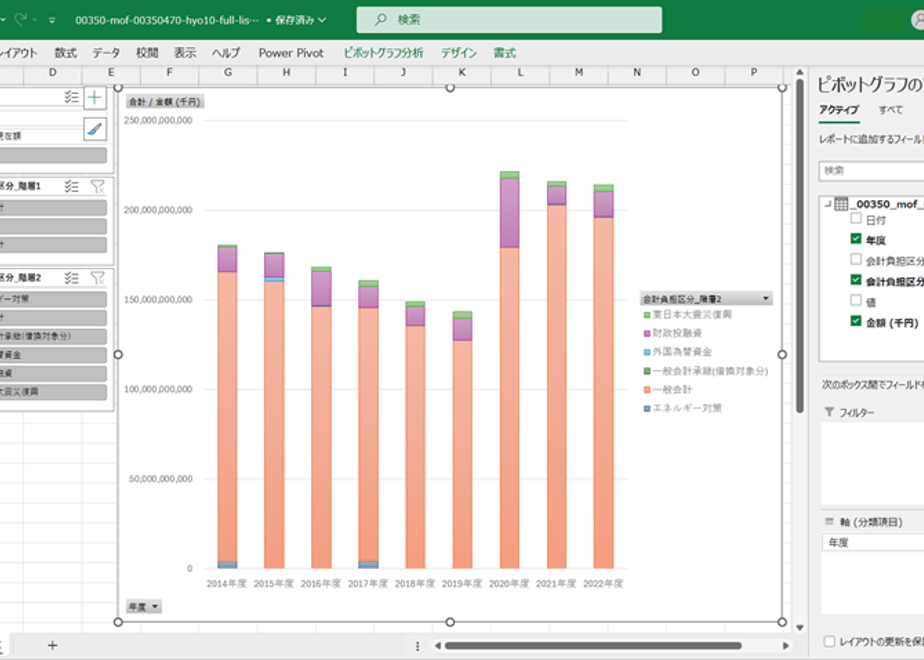This screenshot has height=660, width=924.
Task: Click the field list 検索 input
Action: pyautogui.click(x=871, y=171)
